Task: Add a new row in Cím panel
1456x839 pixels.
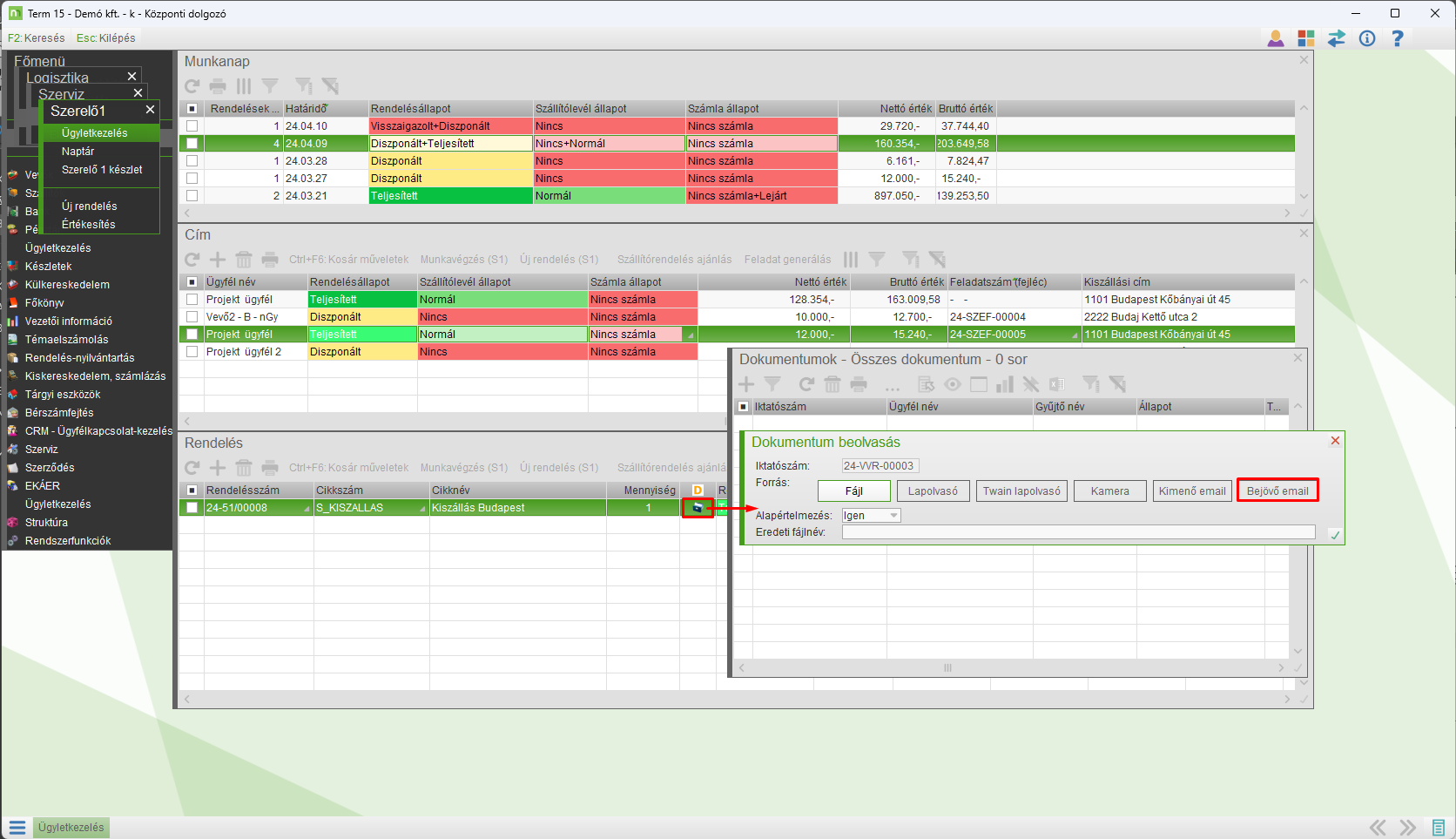Action: pyautogui.click(x=218, y=260)
